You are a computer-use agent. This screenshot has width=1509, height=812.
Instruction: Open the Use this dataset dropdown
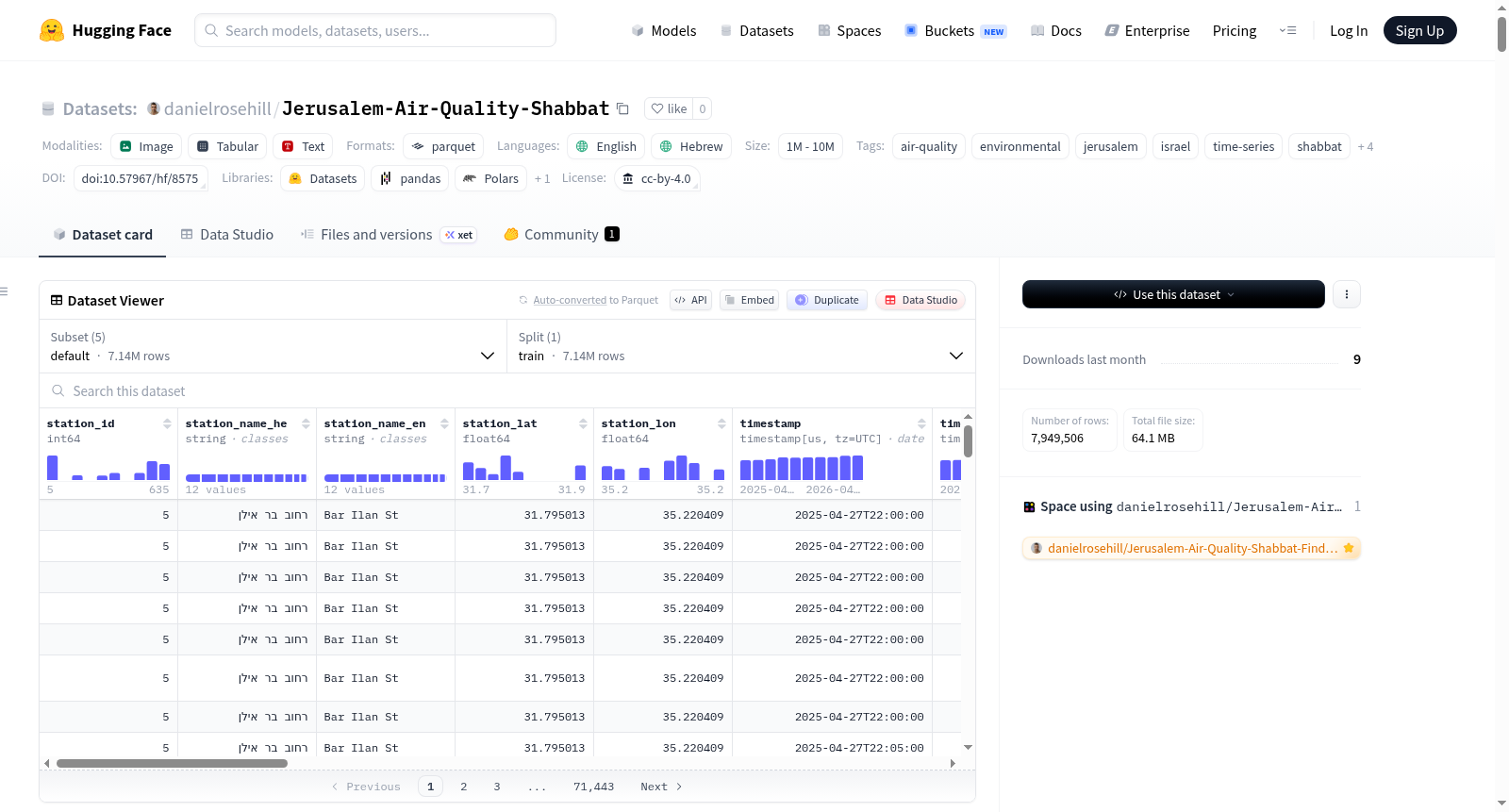point(1173,294)
